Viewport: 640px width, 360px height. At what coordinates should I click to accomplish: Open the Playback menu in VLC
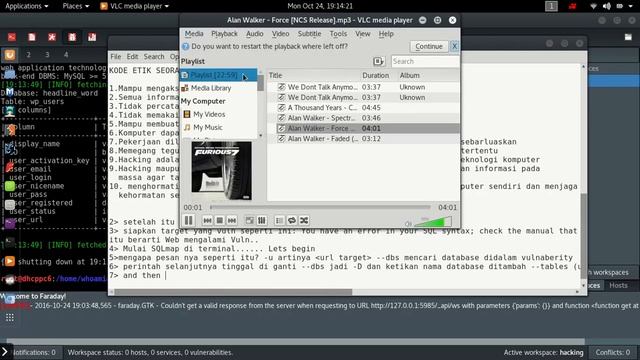[224, 34]
